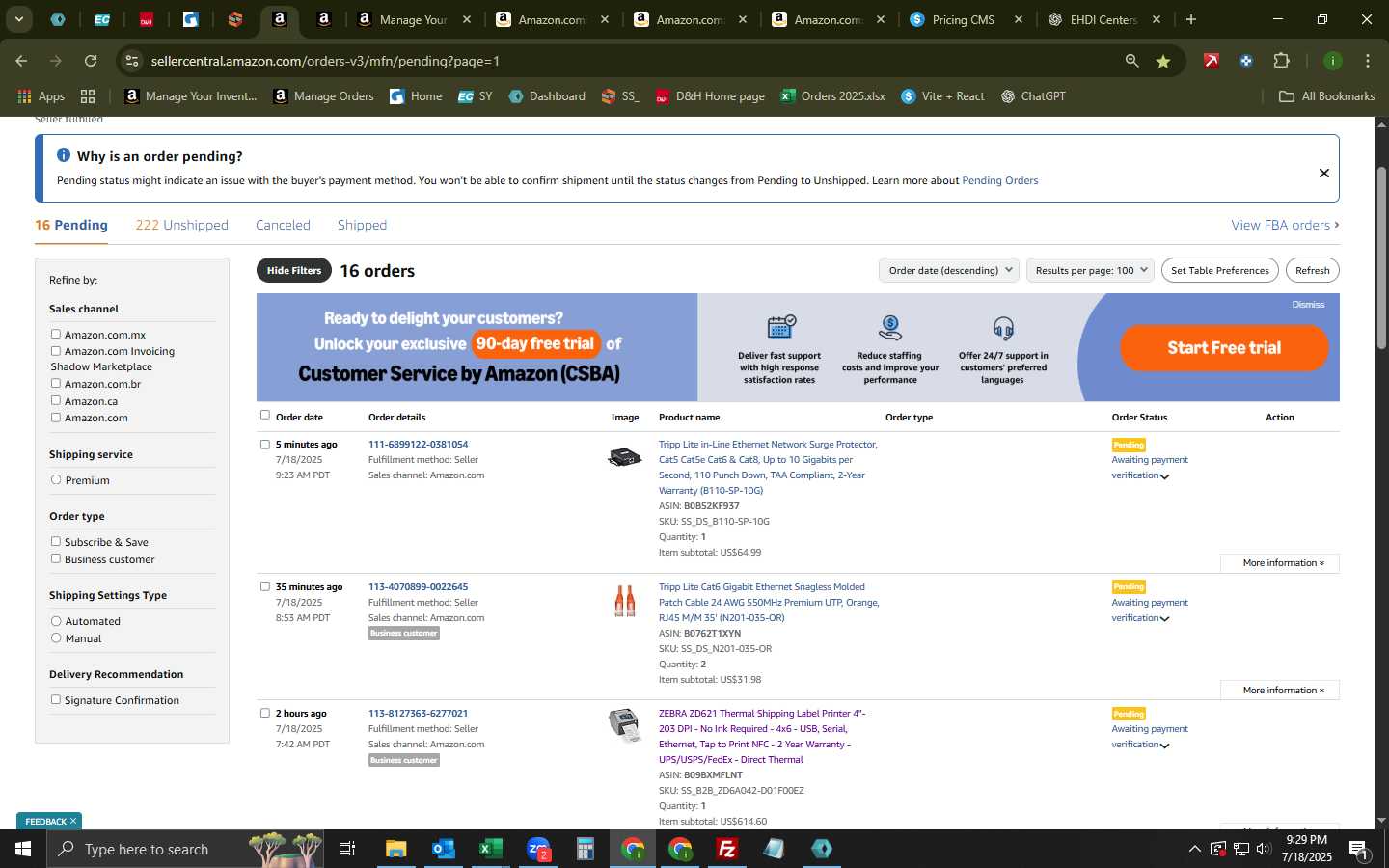Check the Amazon.com.mx sales channel filter
This screenshot has height=868, width=1389.
tap(56, 334)
